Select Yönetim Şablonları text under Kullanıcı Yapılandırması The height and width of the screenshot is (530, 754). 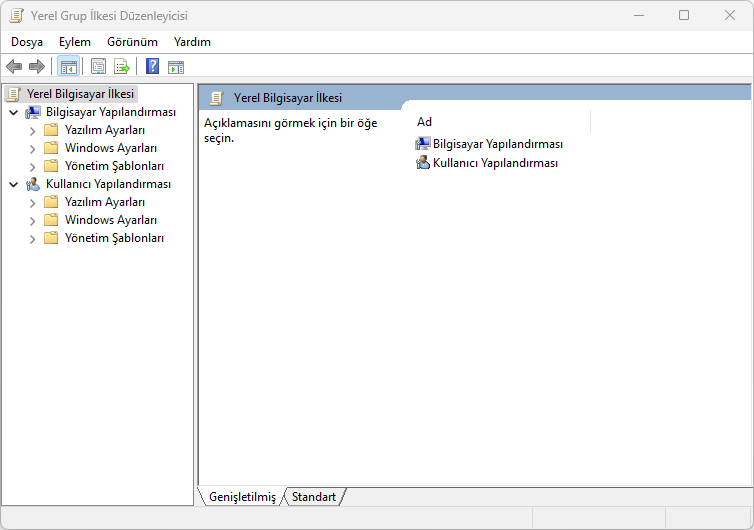tap(114, 238)
